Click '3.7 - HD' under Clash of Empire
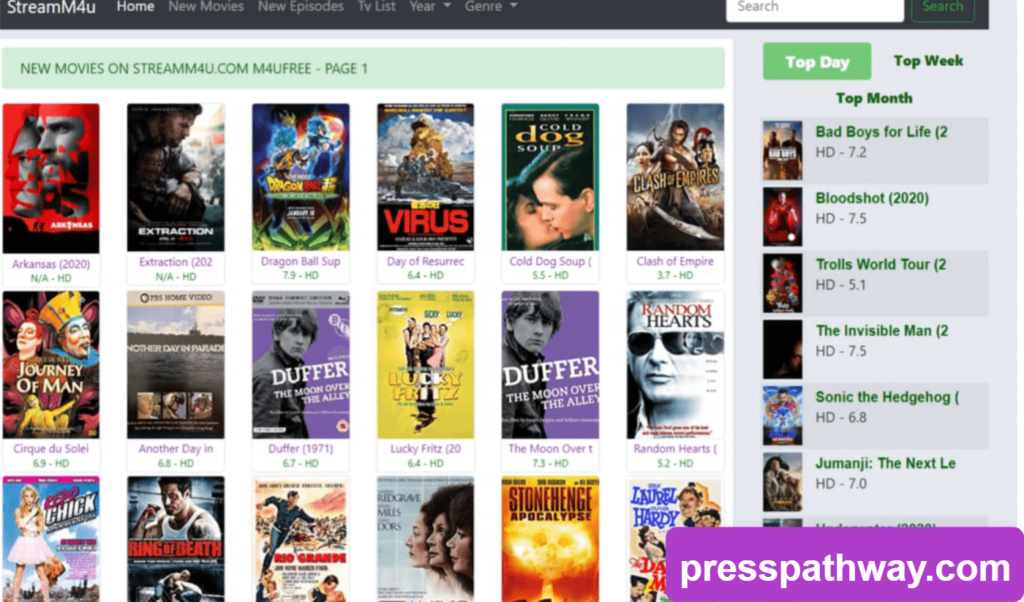The image size is (1024, 602). [675, 276]
